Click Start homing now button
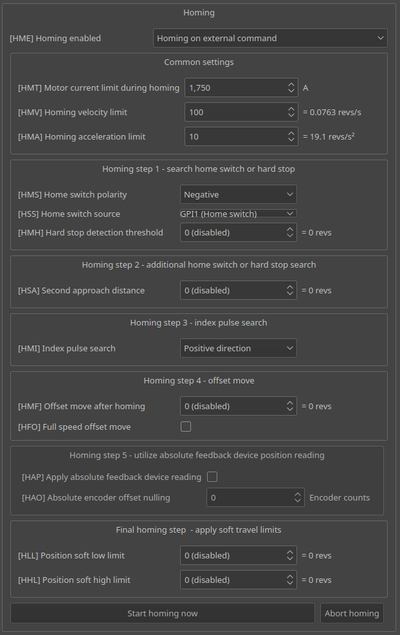This screenshot has width=400, height=635. 162,613
